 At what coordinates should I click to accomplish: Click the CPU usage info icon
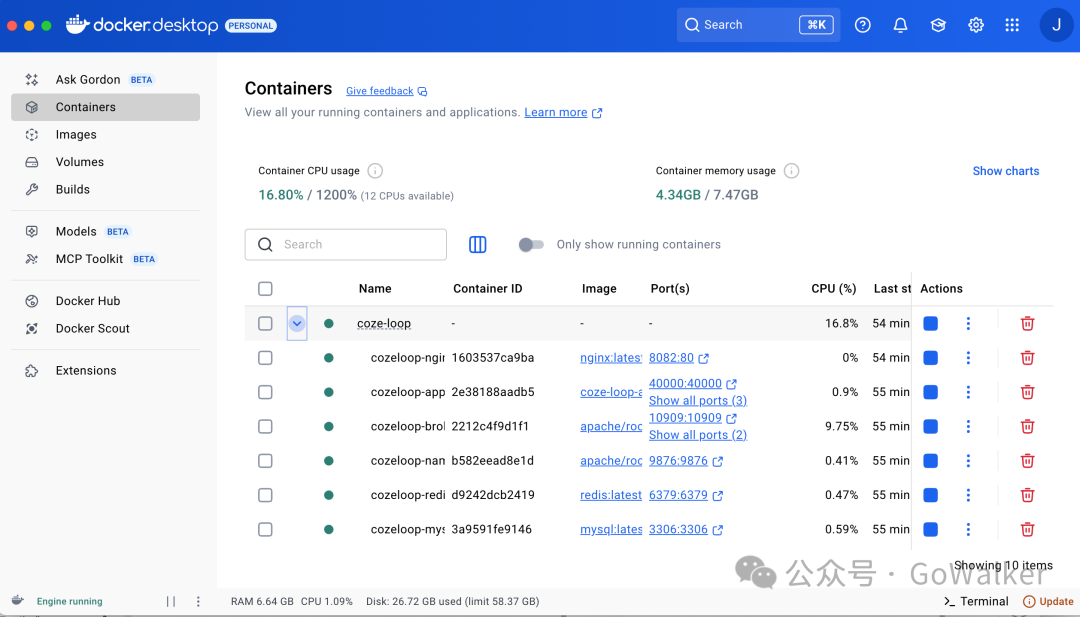tap(375, 171)
